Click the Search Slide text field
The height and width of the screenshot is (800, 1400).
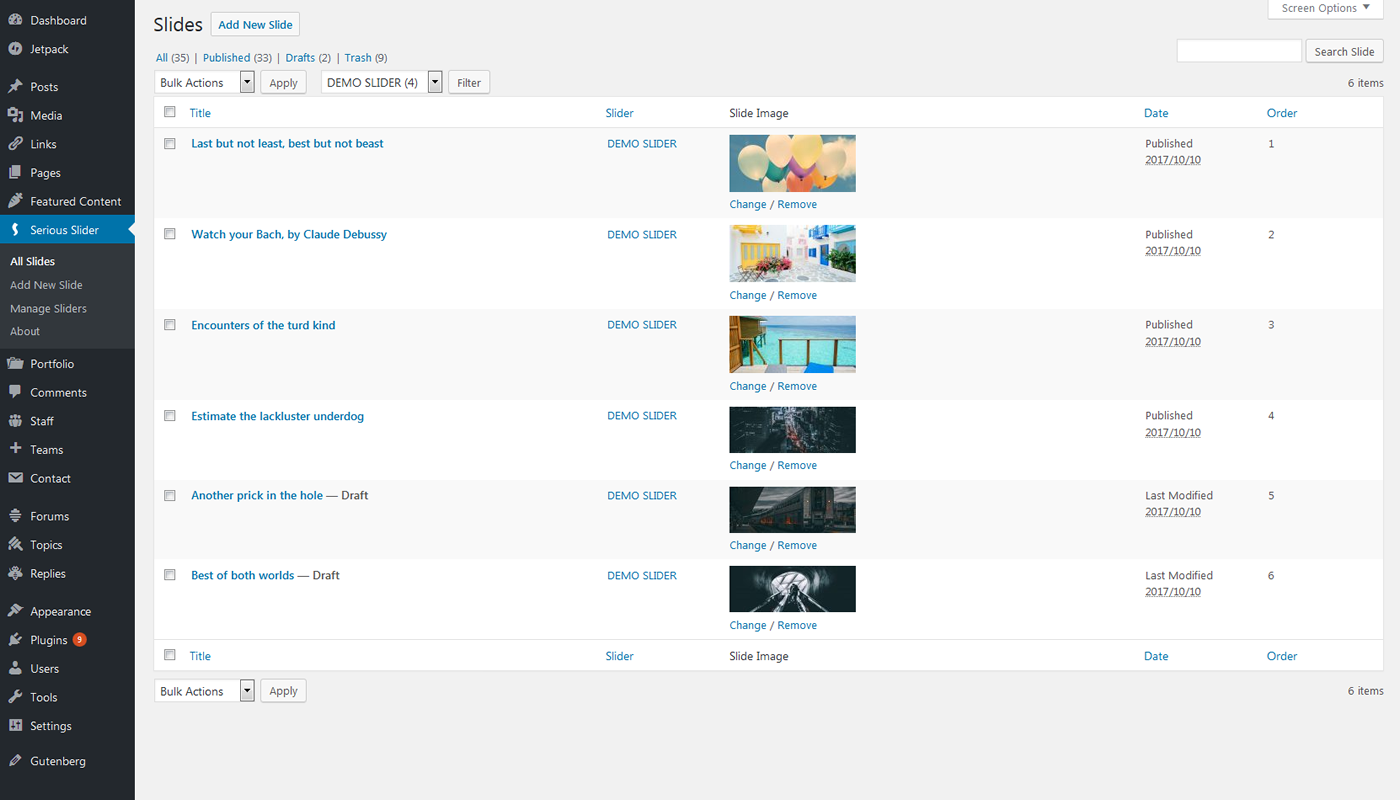[x=1239, y=51]
